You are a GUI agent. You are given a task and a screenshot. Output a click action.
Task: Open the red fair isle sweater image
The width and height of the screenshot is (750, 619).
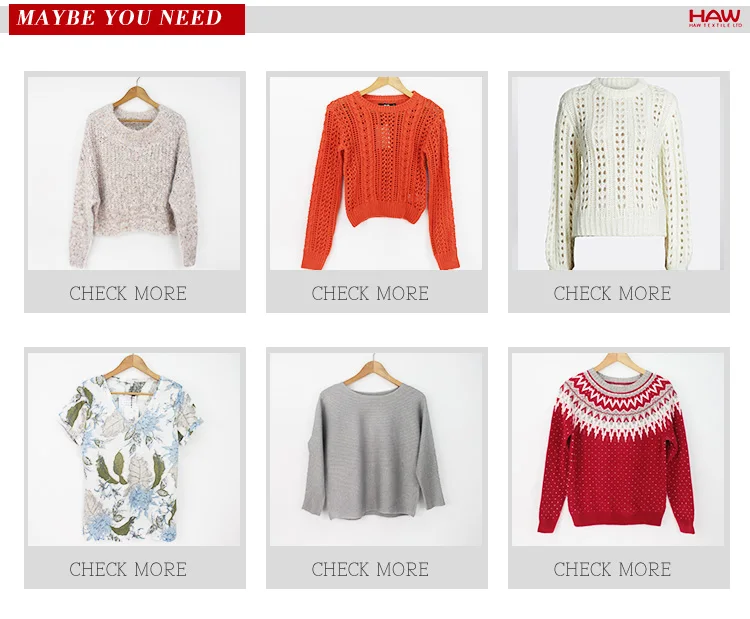(618, 449)
